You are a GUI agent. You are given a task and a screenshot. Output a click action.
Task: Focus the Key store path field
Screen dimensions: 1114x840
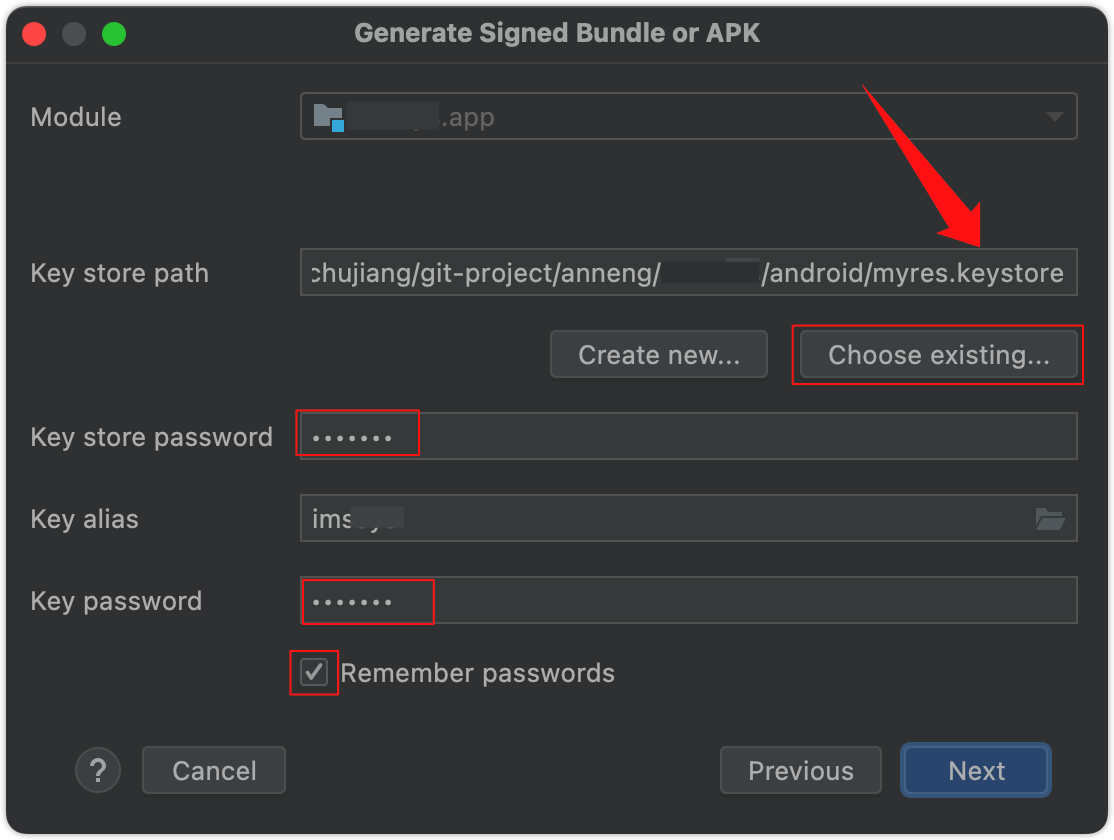(x=688, y=272)
